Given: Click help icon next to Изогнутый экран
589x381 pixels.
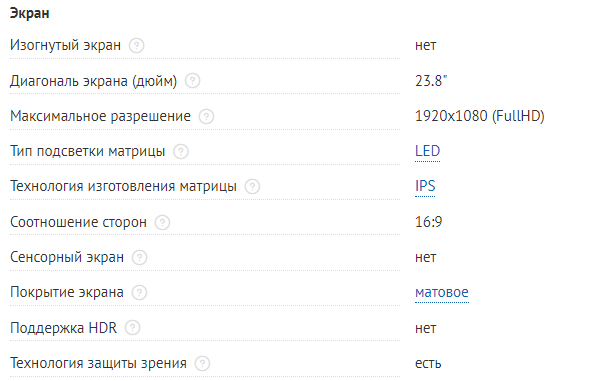Looking at the screenshot, I should [x=136, y=46].
